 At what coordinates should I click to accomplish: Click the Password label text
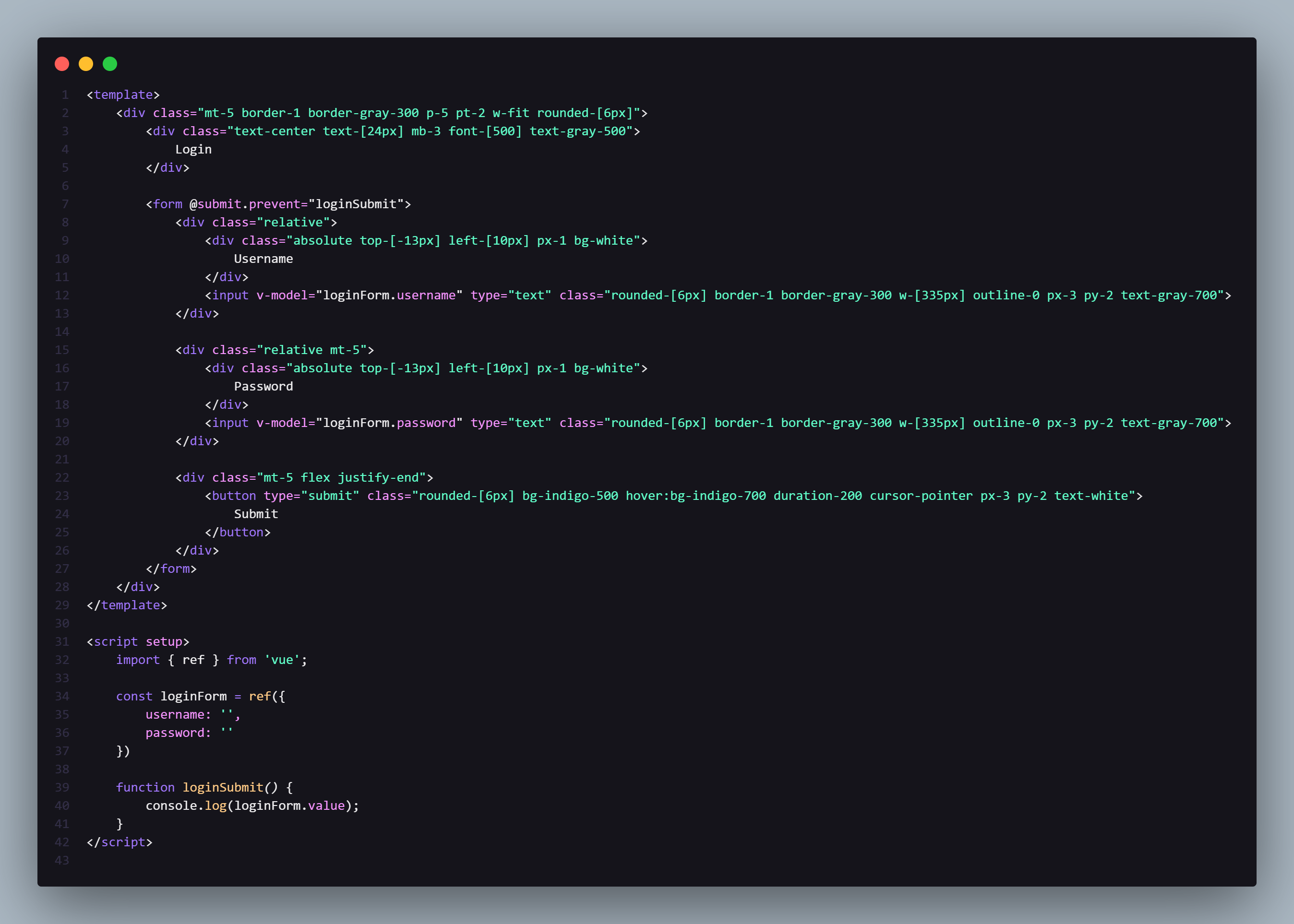point(263,386)
